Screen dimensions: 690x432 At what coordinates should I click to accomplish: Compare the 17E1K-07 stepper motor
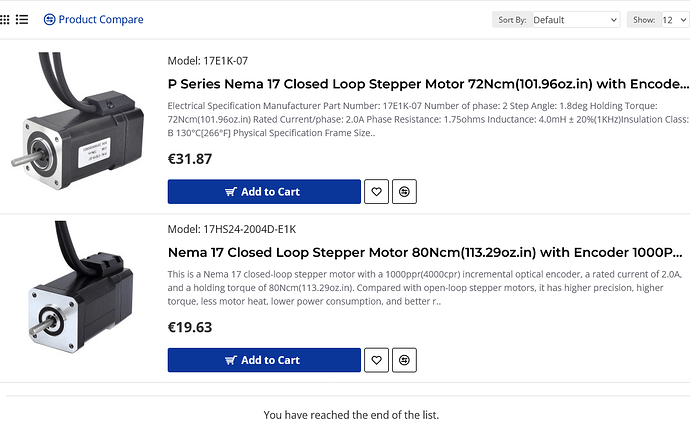click(404, 191)
